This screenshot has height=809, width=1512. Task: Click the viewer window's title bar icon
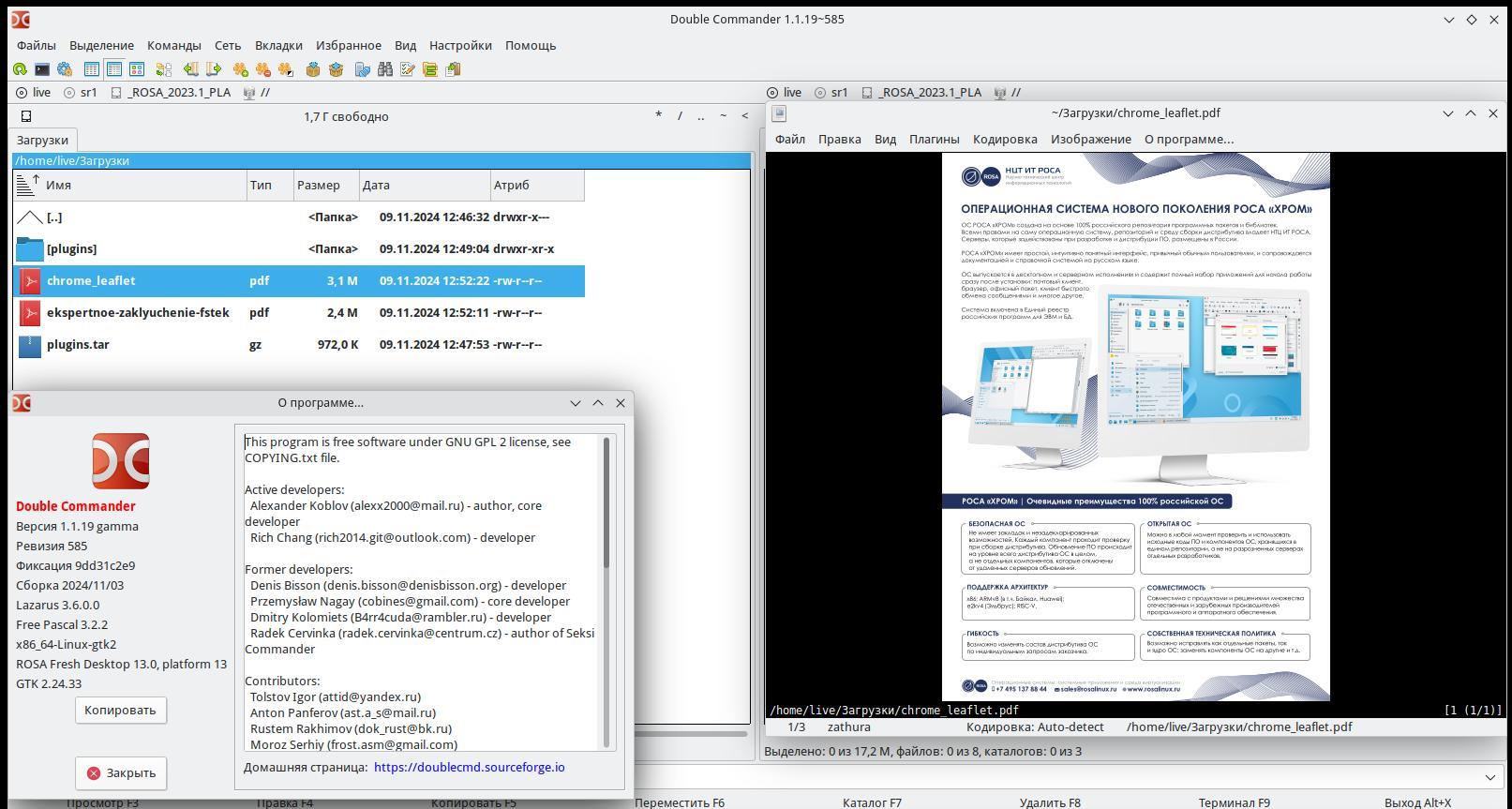click(x=779, y=113)
